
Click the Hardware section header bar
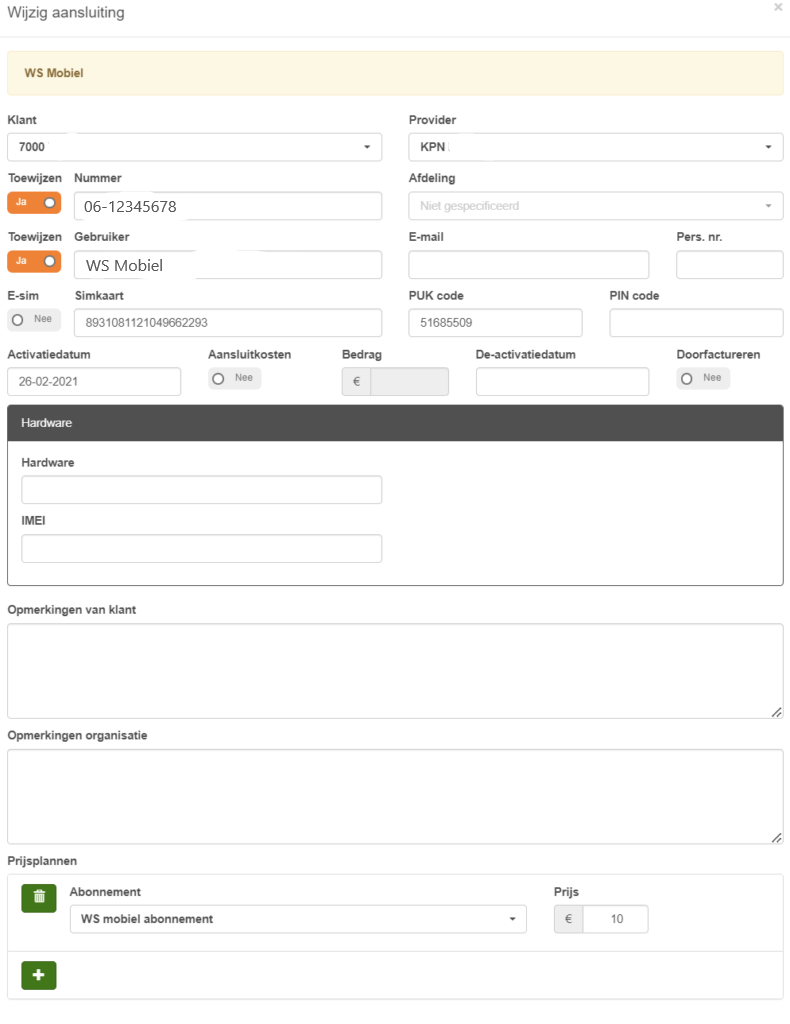(395, 423)
